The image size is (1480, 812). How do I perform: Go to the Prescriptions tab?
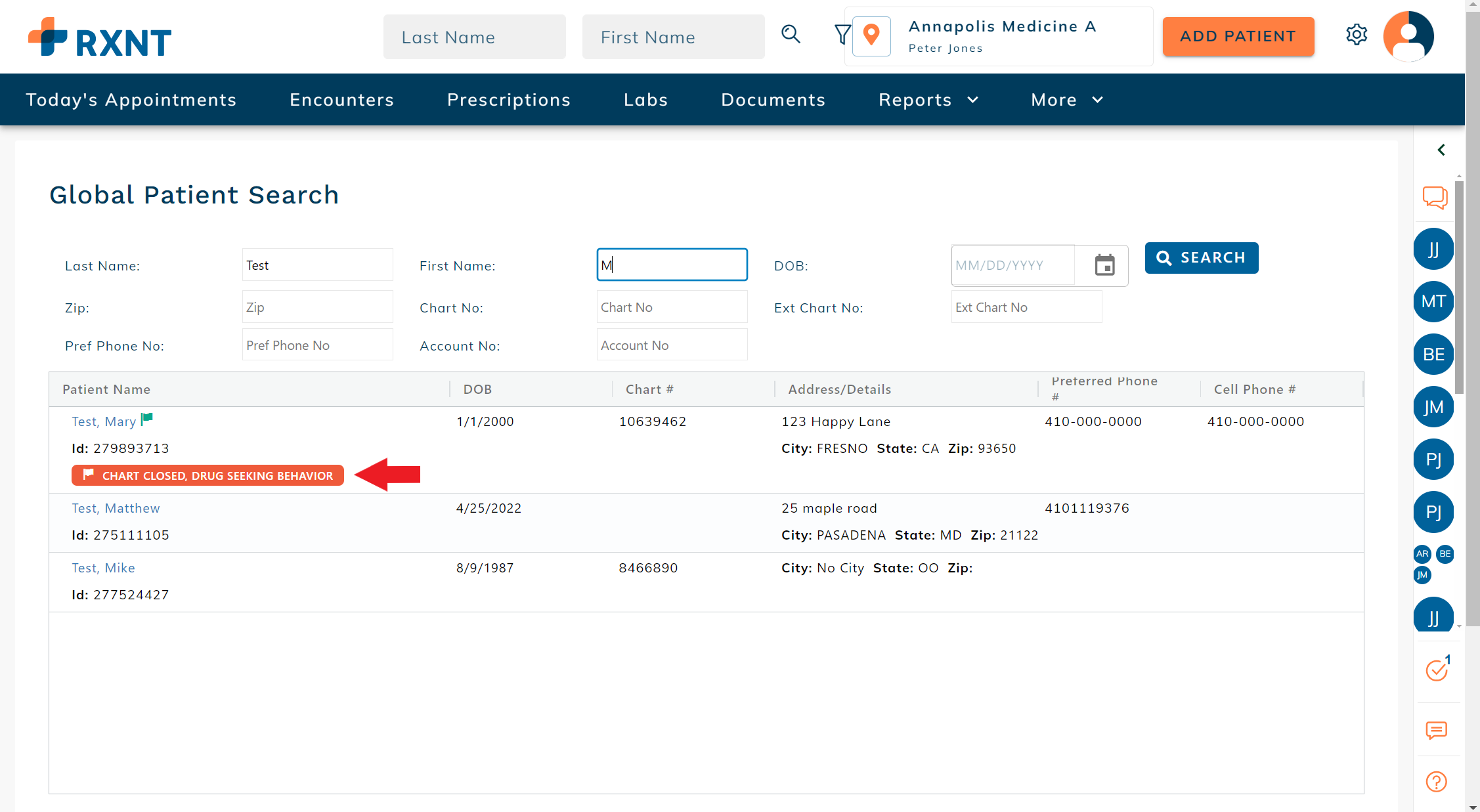point(508,100)
